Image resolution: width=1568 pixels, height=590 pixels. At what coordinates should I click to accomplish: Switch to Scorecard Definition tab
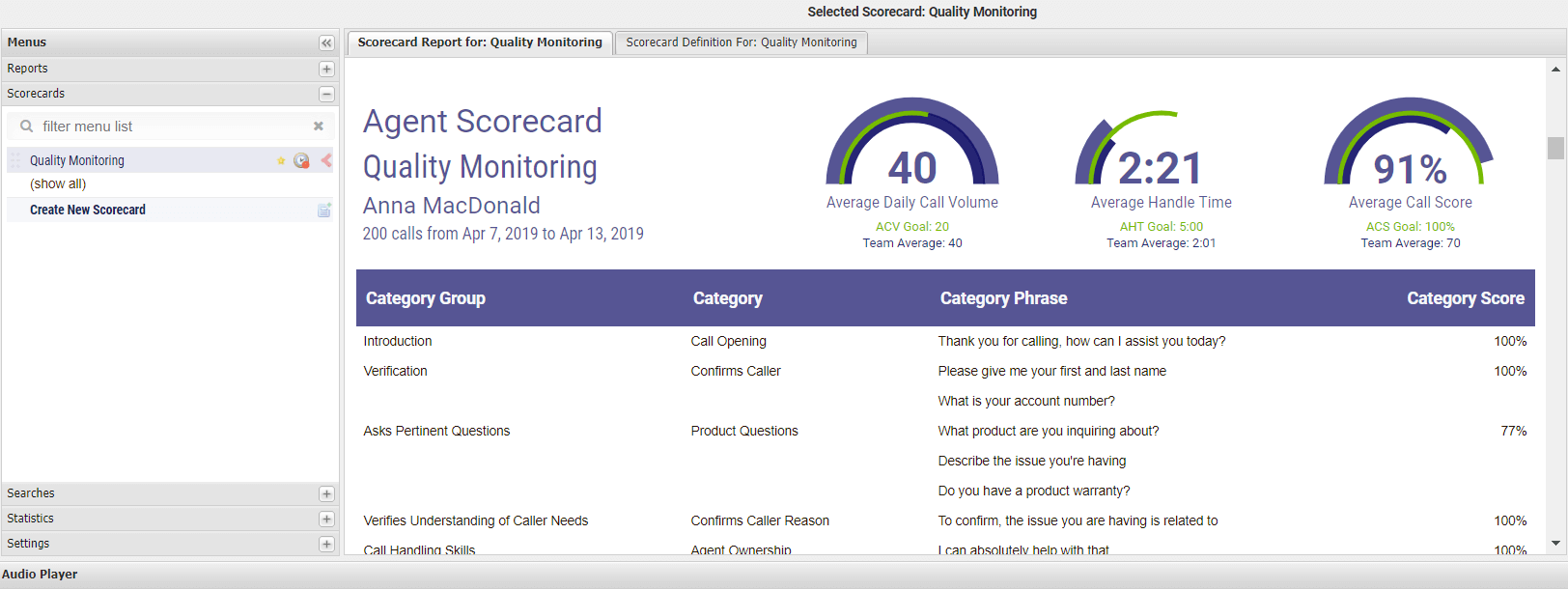coord(741,42)
